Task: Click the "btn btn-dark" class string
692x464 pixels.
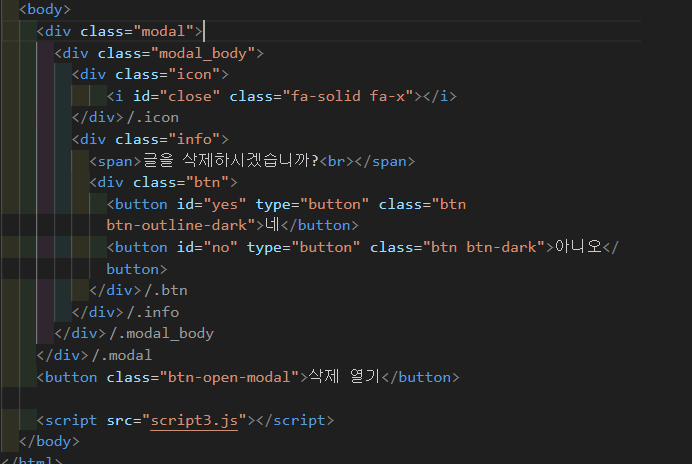Action: [x=484, y=247]
